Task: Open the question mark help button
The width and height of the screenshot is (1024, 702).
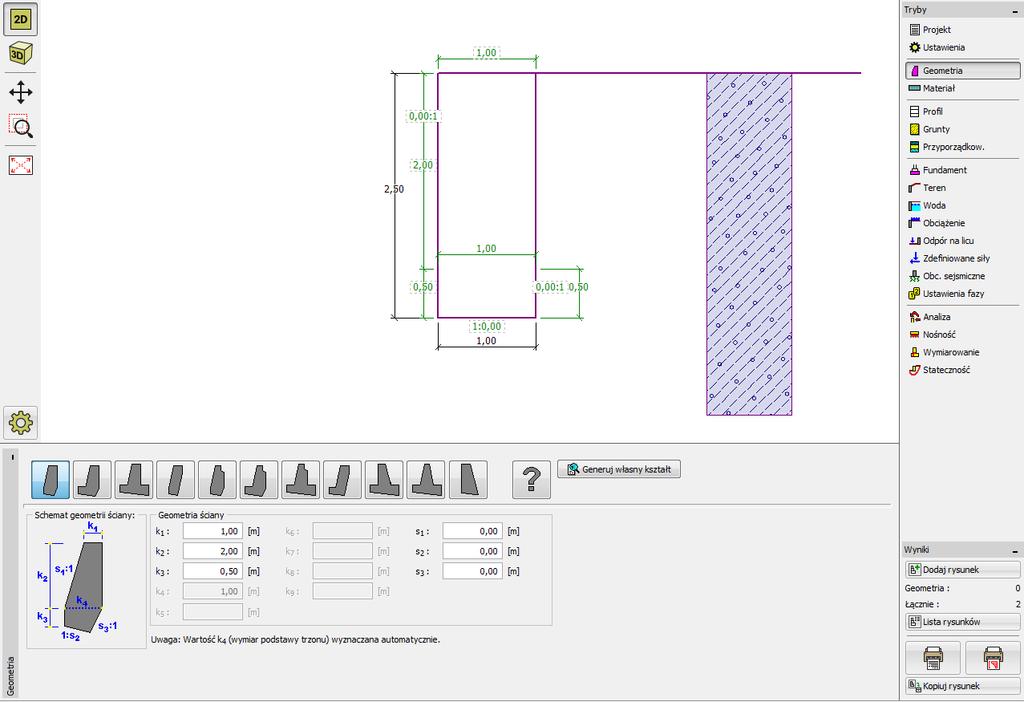Action: [532, 480]
